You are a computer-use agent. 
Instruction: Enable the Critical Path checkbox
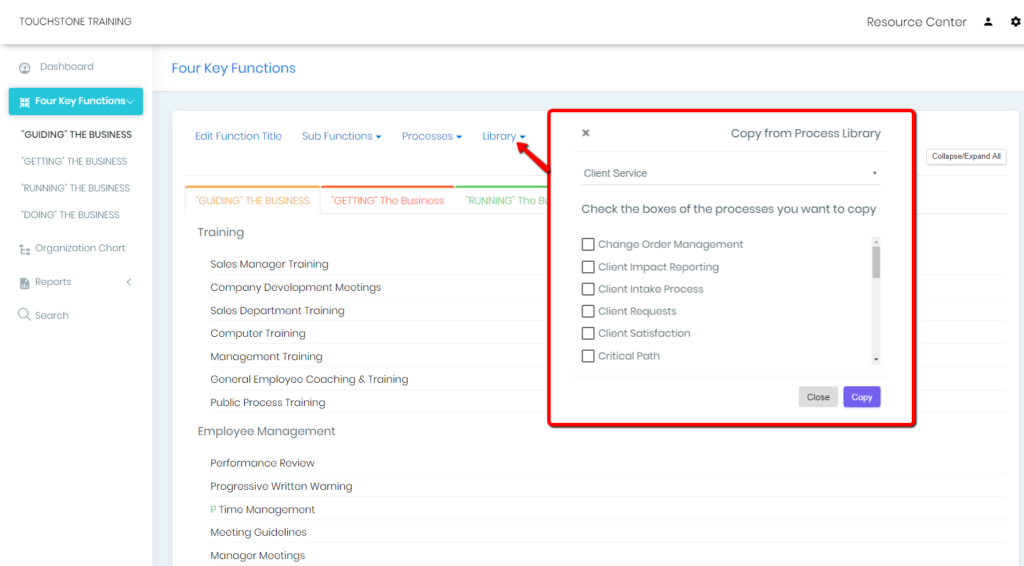click(588, 356)
